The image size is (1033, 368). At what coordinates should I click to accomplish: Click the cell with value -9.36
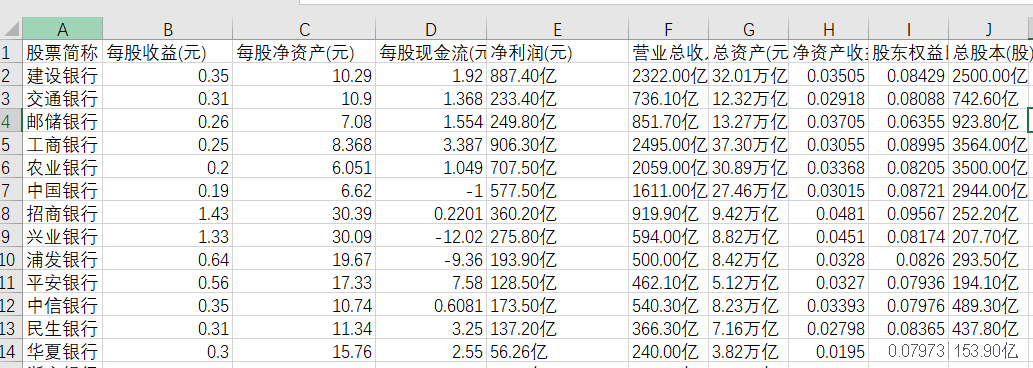point(431,259)
